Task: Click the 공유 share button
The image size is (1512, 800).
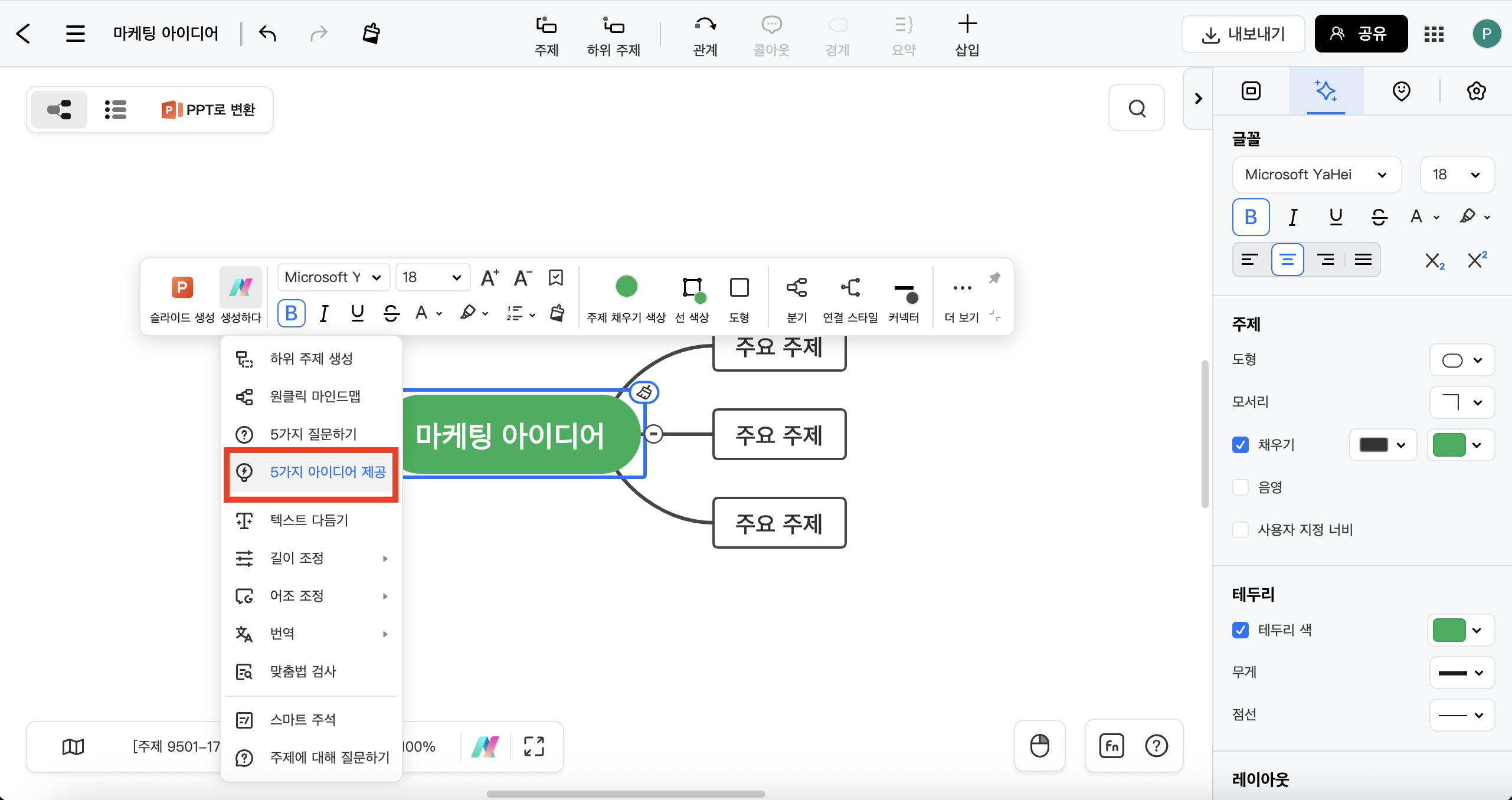Action: 1361,34
